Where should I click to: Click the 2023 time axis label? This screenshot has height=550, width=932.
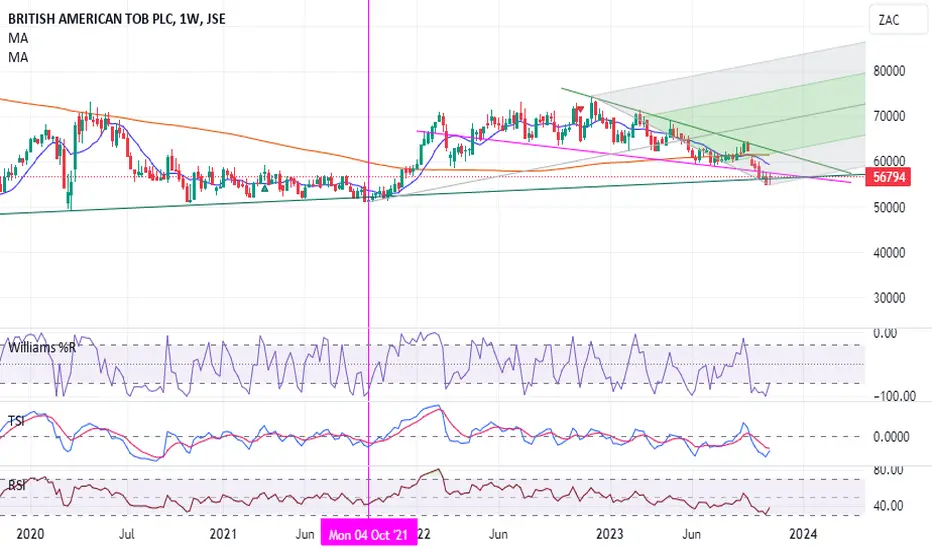tap(610, 534)
